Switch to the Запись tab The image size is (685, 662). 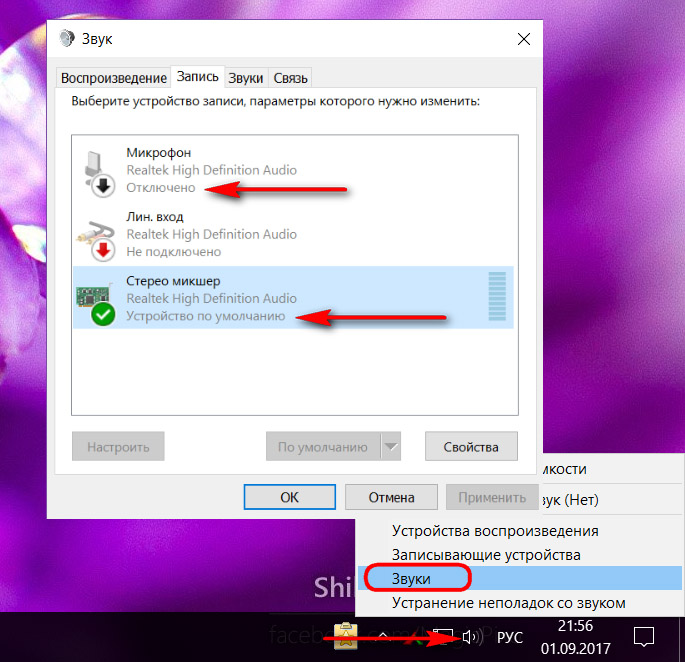(x=197, y=76)
